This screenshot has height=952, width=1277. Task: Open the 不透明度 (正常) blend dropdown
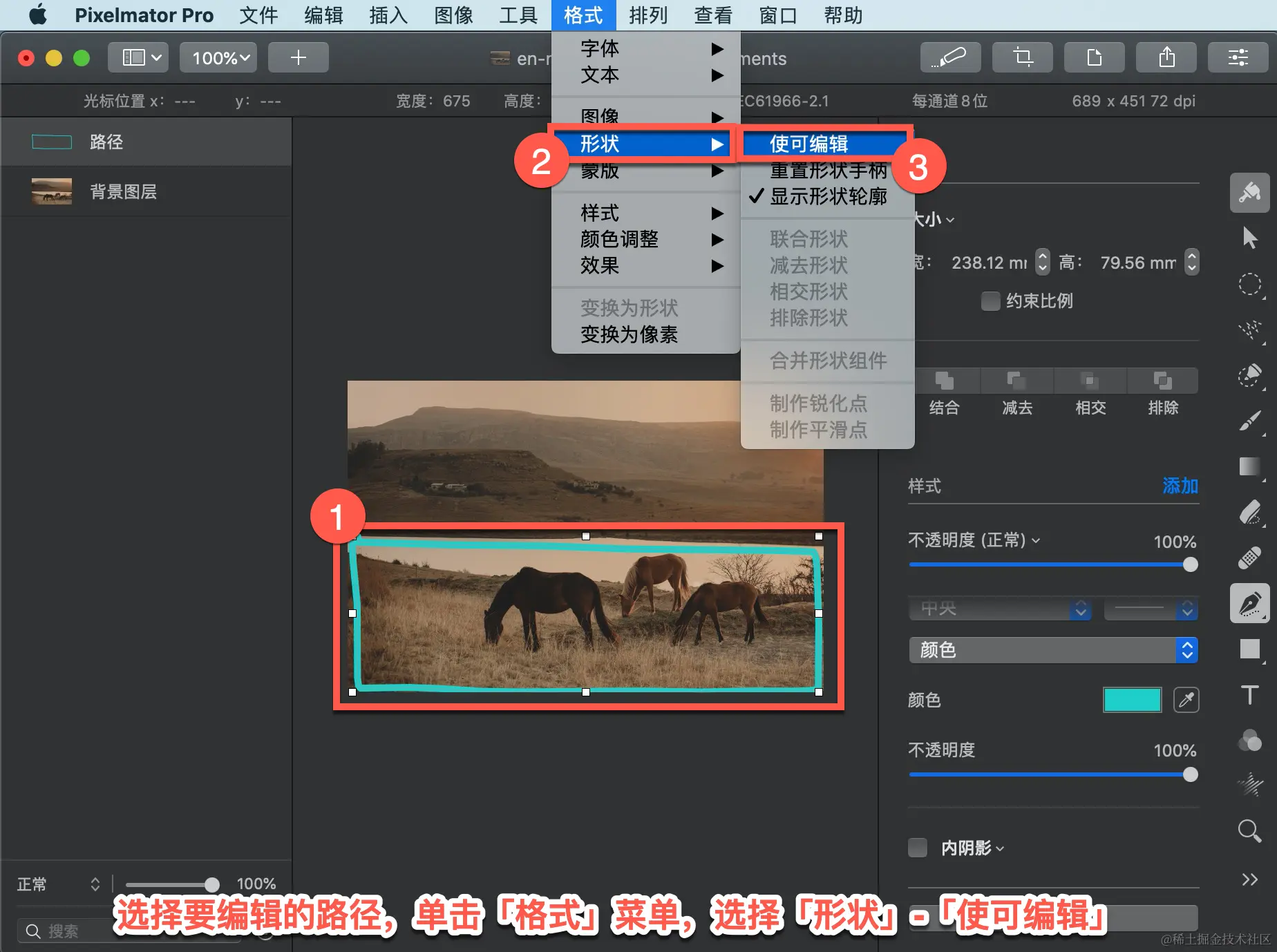(x=974, y=540)
